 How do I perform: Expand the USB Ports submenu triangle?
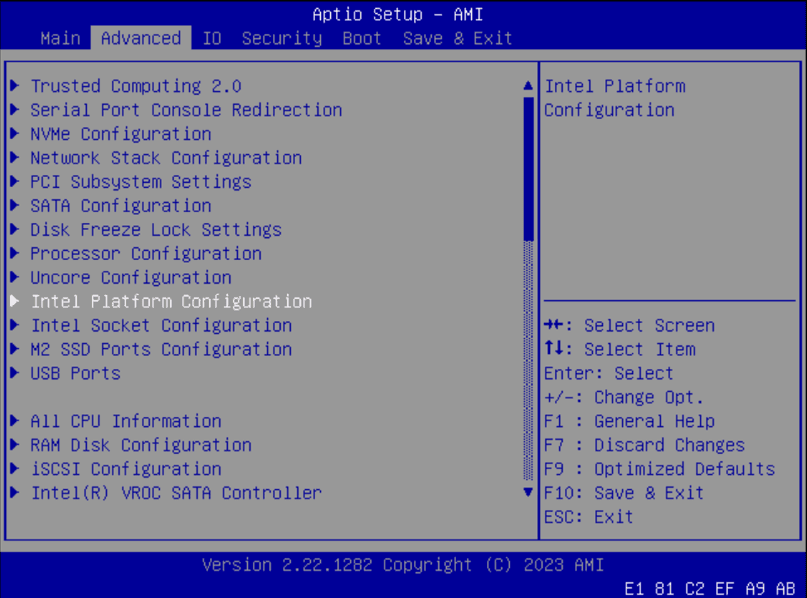(14, 373)
